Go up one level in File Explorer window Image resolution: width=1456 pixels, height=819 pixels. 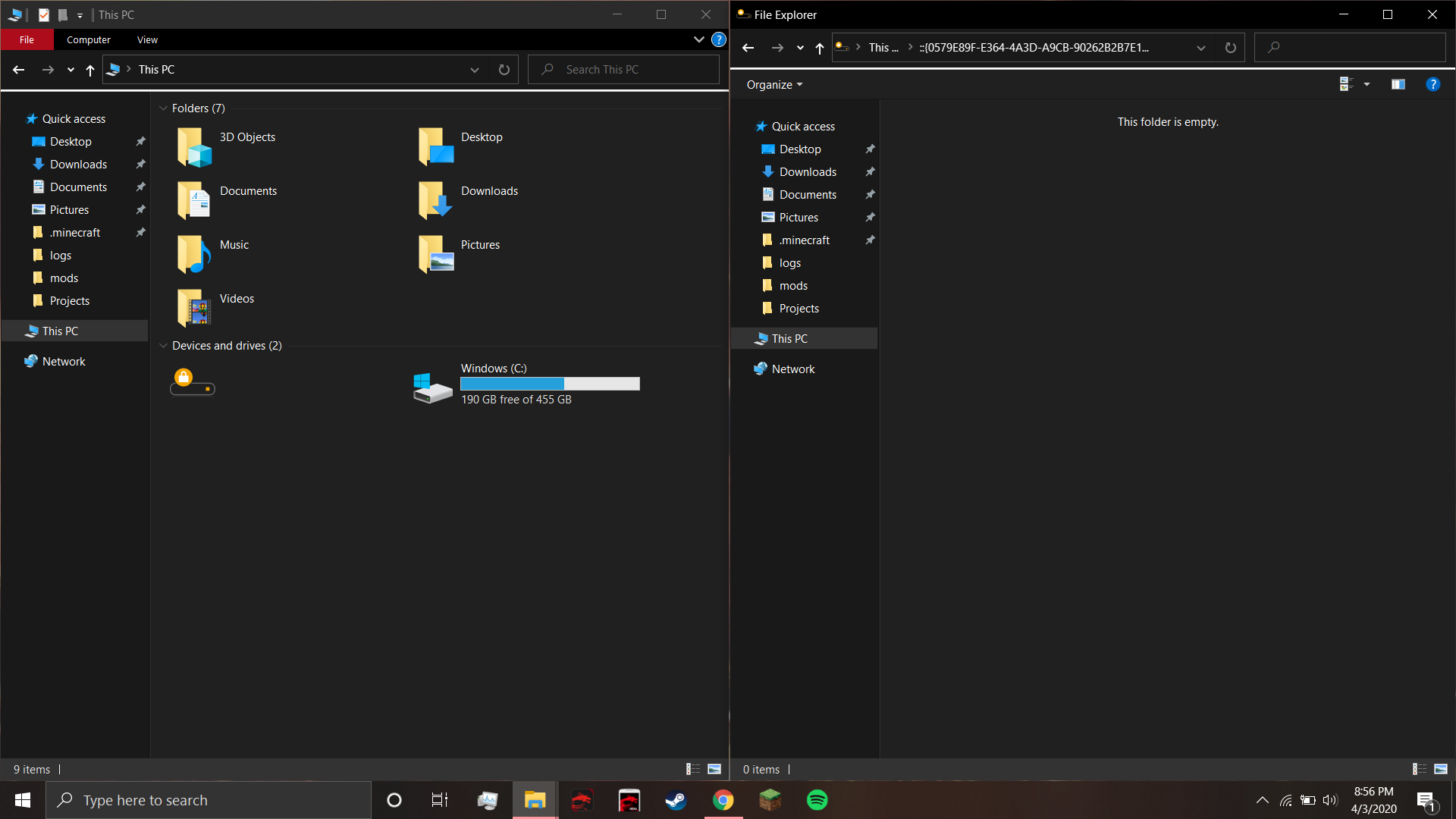[x=820, y=48]
